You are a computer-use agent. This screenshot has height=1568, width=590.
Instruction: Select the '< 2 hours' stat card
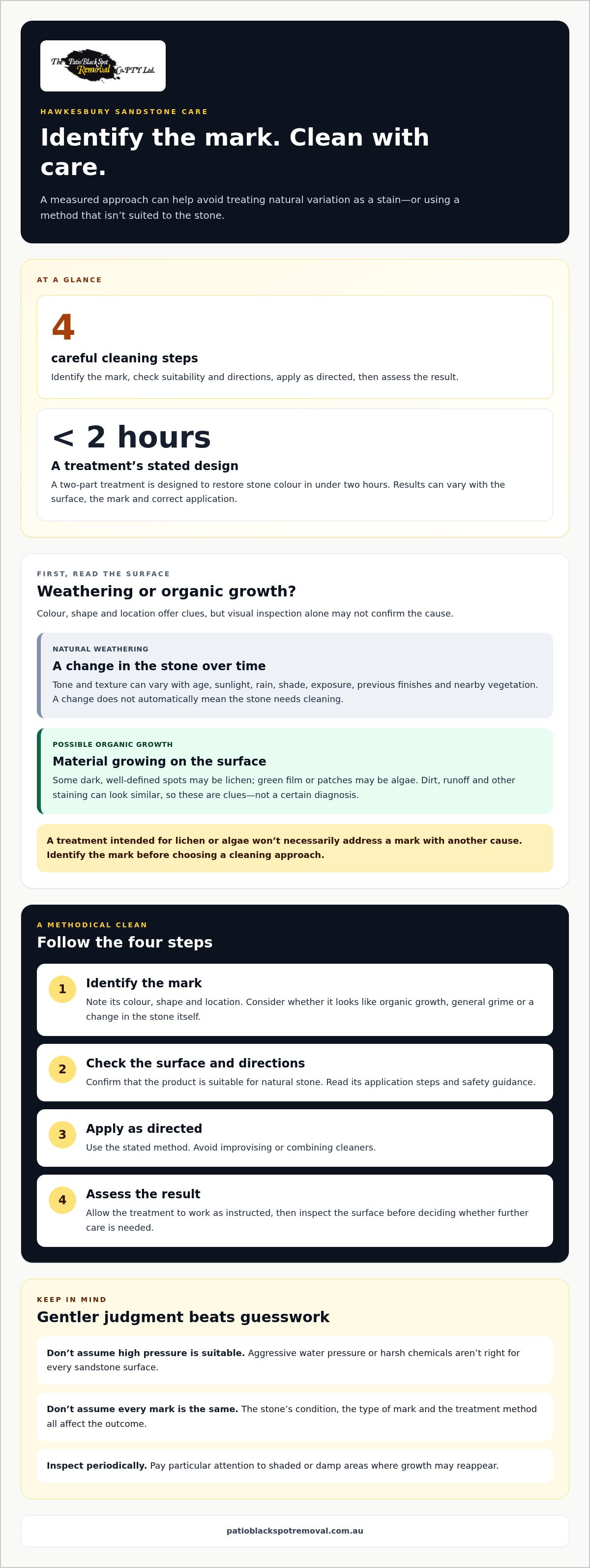(x=295, y=465)
